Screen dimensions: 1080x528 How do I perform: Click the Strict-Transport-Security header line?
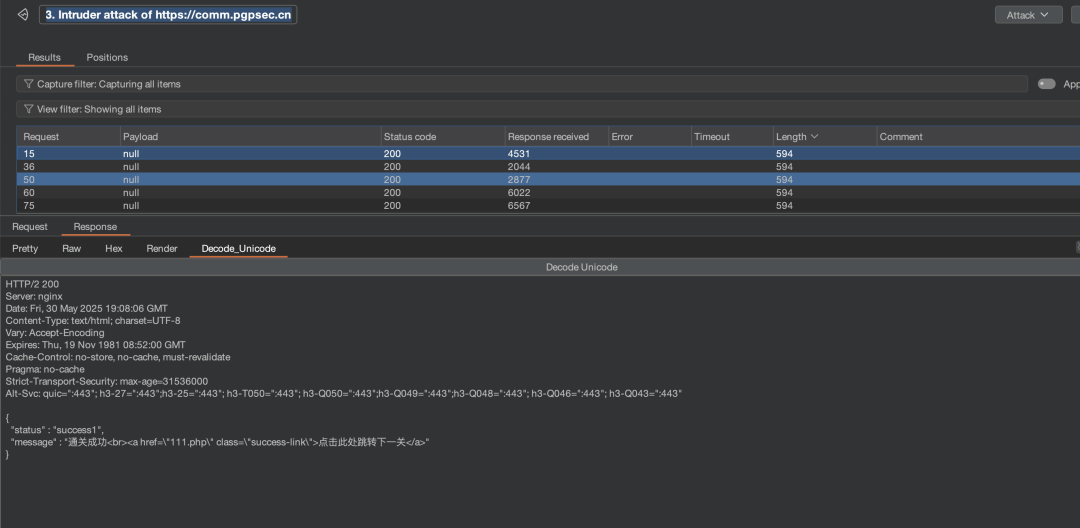pyautogui.click(x=107, y=381)
